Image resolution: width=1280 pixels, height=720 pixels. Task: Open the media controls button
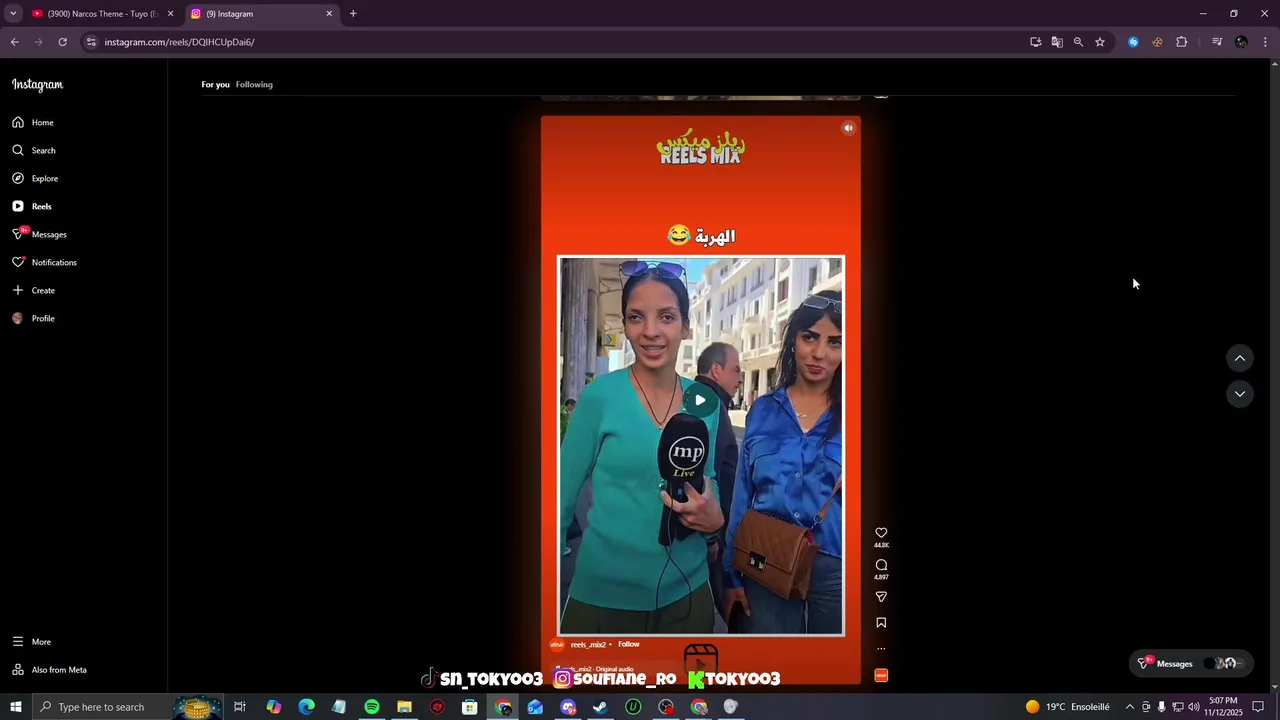1216,42
